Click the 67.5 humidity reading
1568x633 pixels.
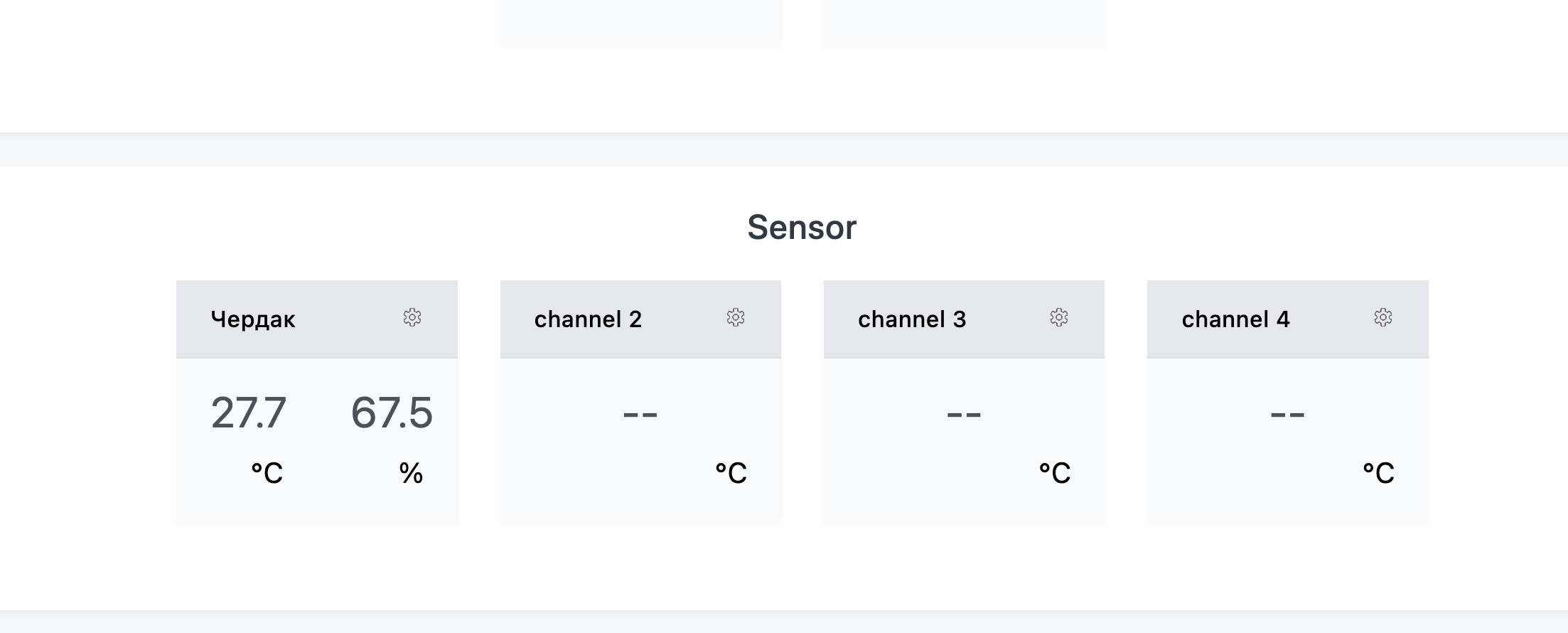point(392,413)
